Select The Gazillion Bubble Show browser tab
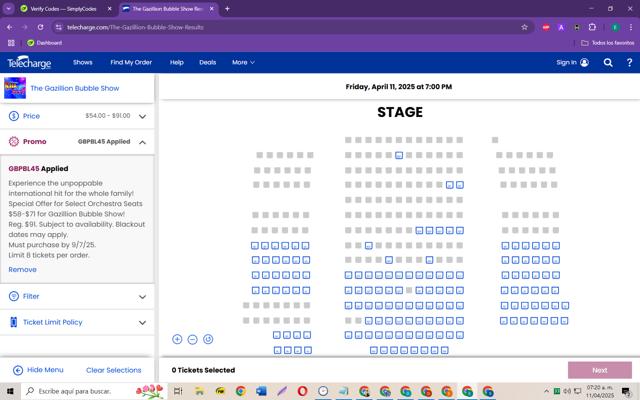The width and height of the screenshot is (640, 400). coord(169,9)
